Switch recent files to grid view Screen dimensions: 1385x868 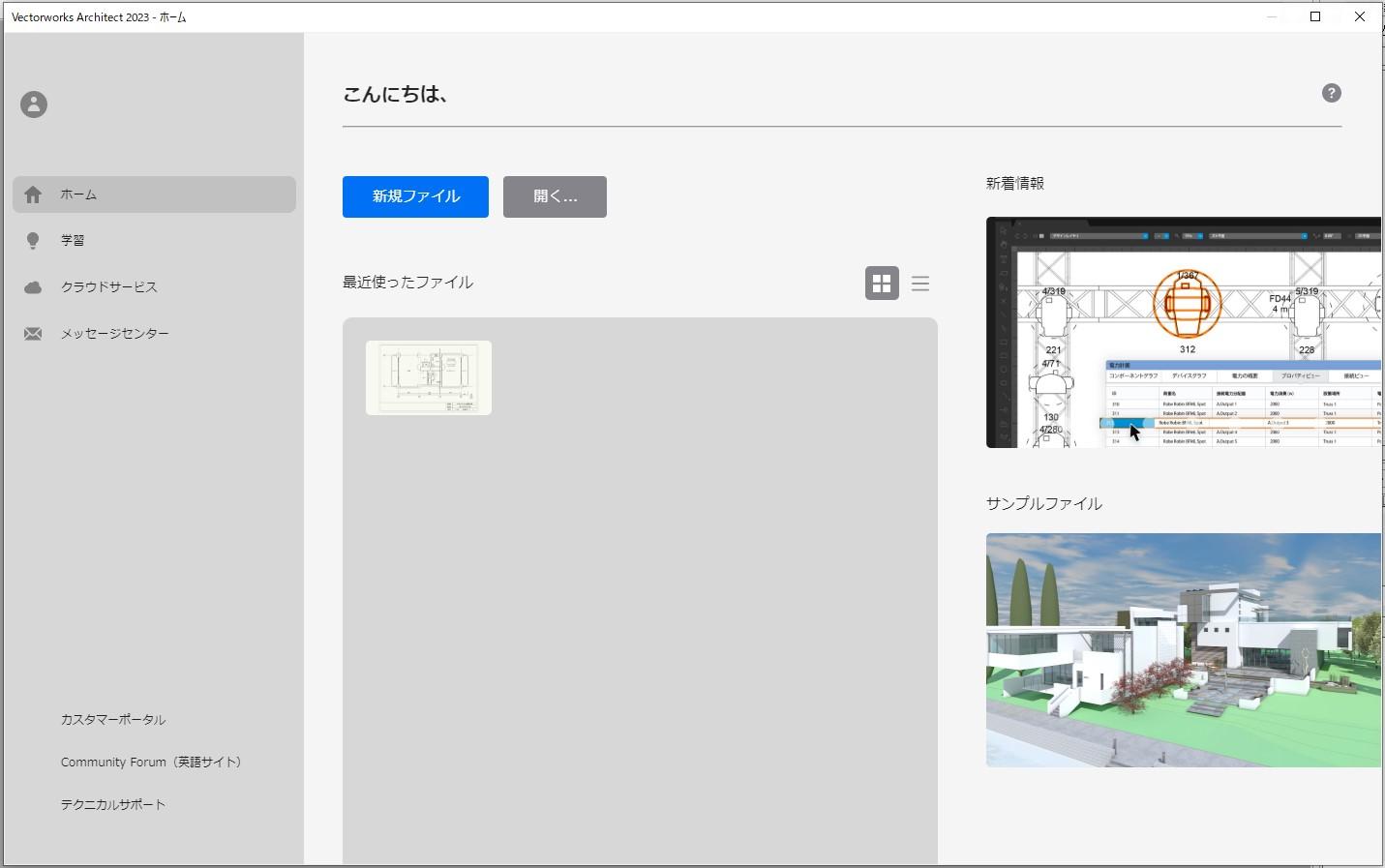coord(881,284)
